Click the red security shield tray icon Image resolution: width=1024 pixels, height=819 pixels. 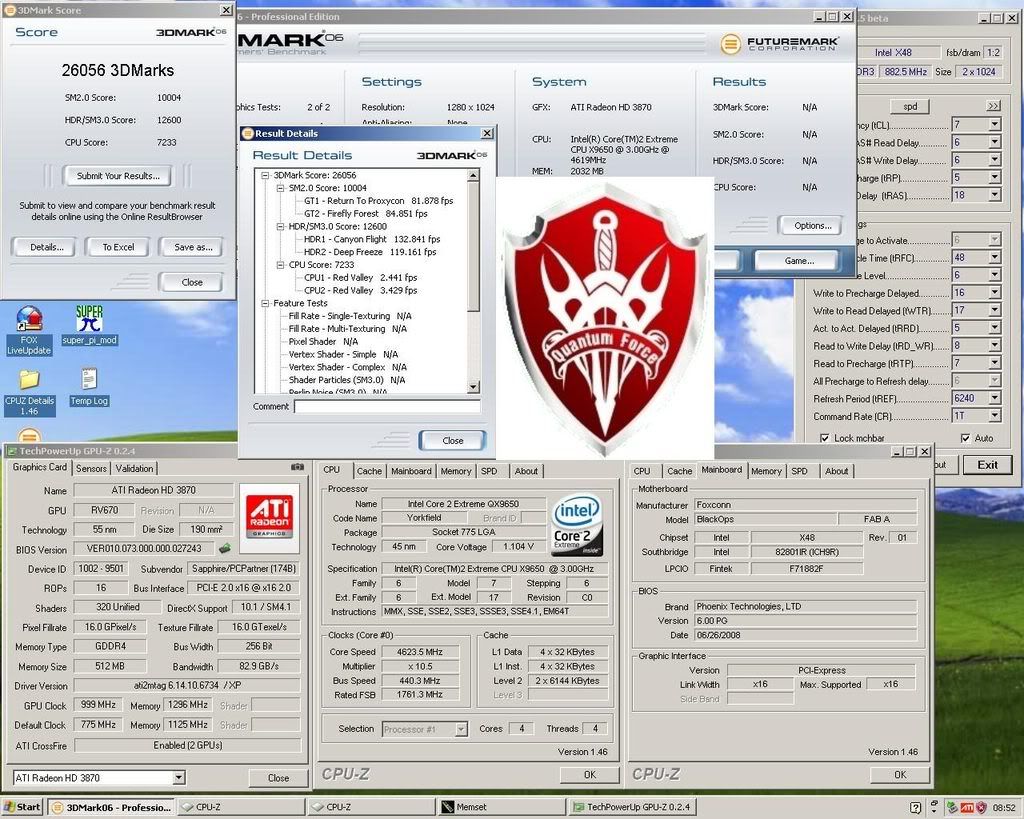[981, 807]
